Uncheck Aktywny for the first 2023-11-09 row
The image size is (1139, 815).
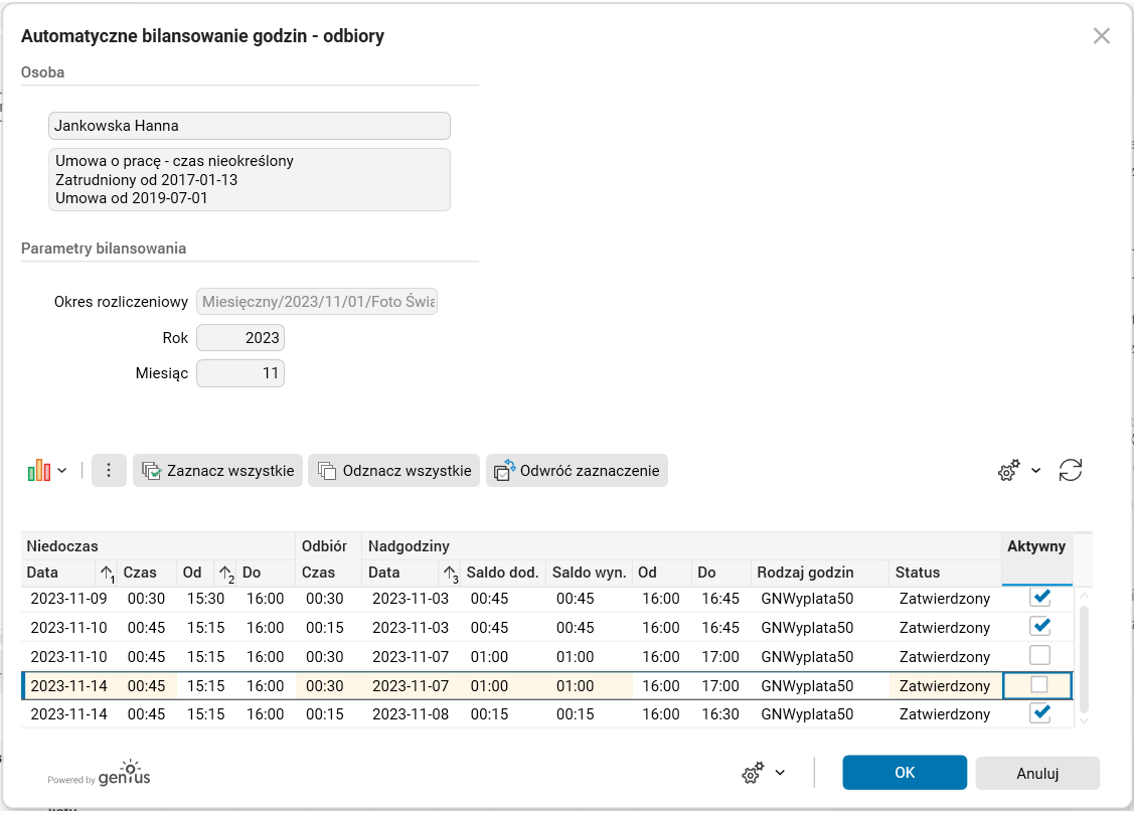point(1040,598)
